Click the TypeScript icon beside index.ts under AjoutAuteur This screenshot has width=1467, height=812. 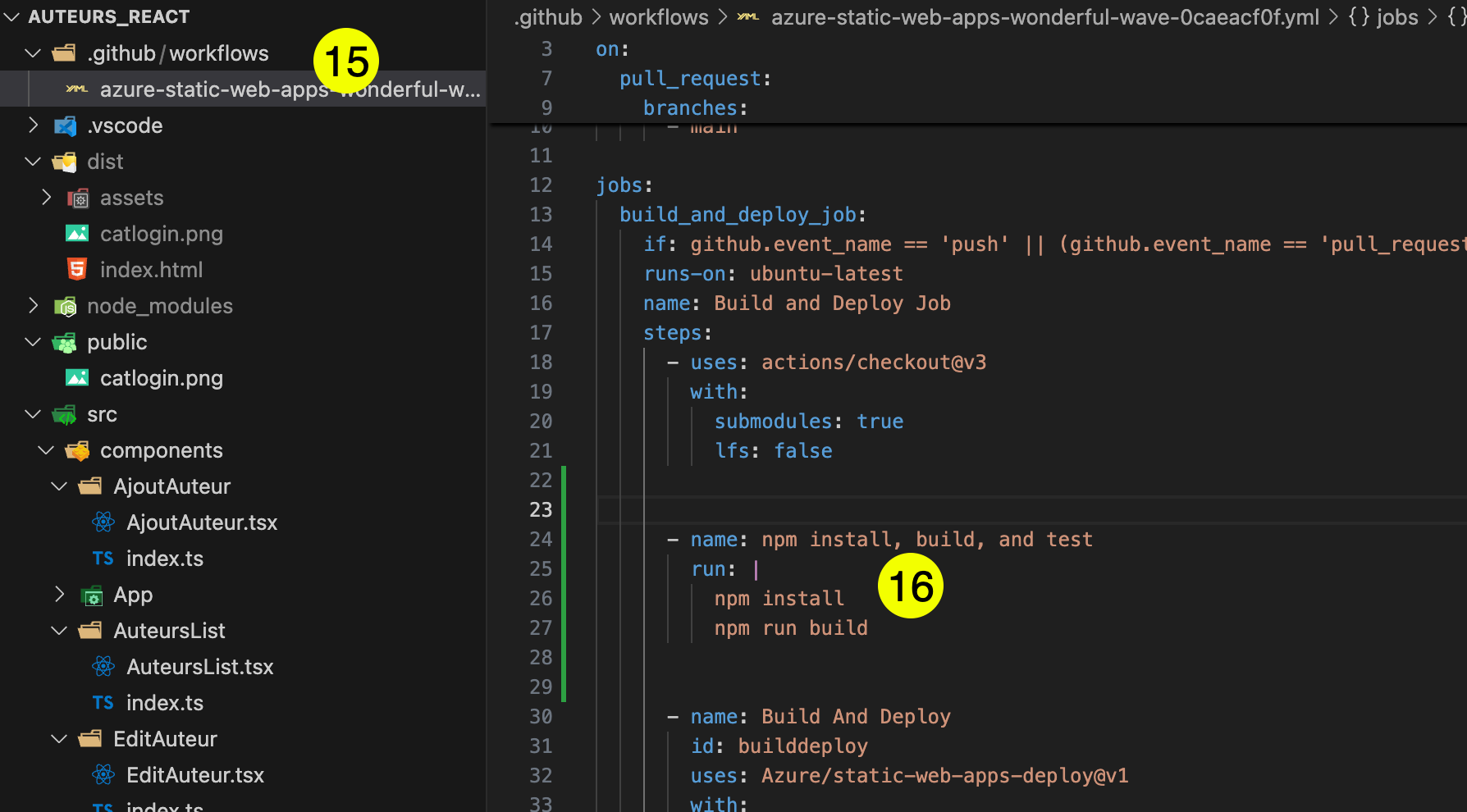103,558
